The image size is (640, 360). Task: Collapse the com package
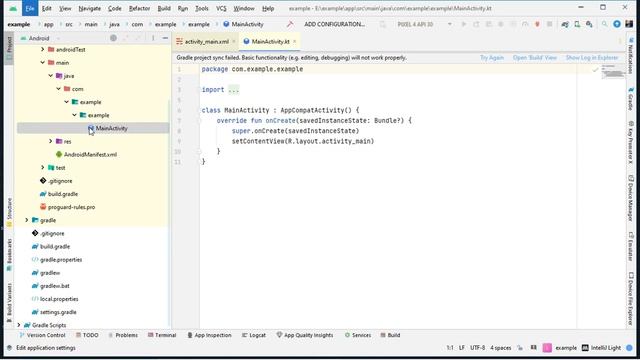point(58,89)
